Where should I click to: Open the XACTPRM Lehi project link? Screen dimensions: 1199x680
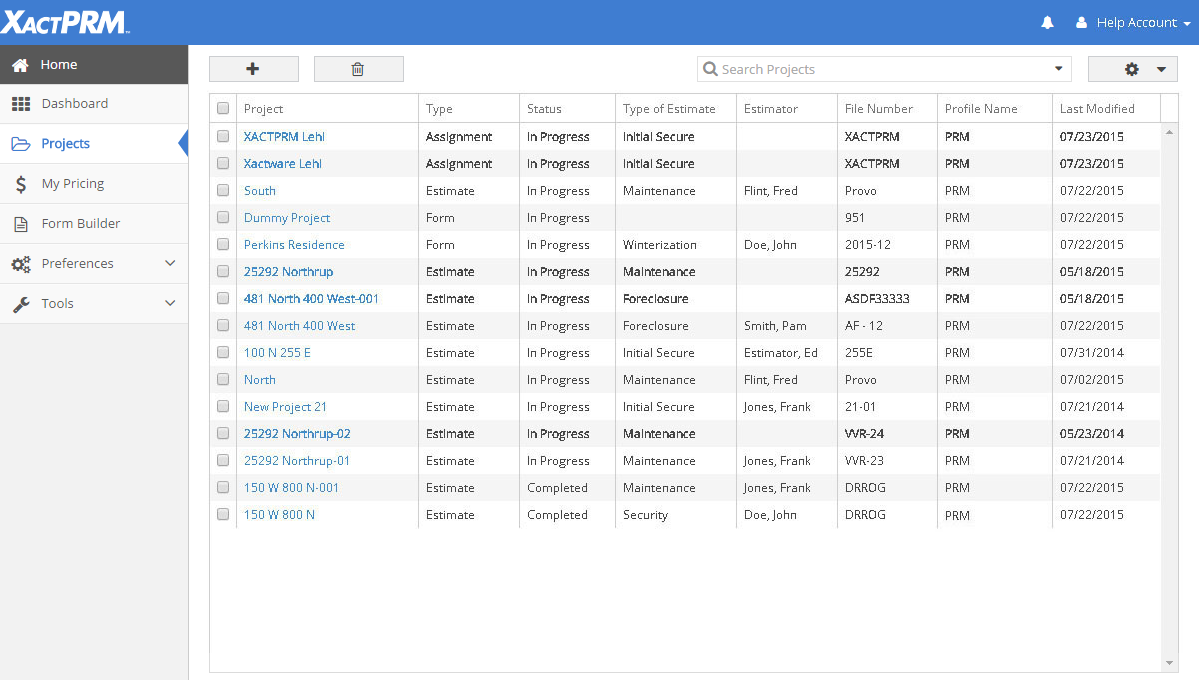click(x=284, y=137)
